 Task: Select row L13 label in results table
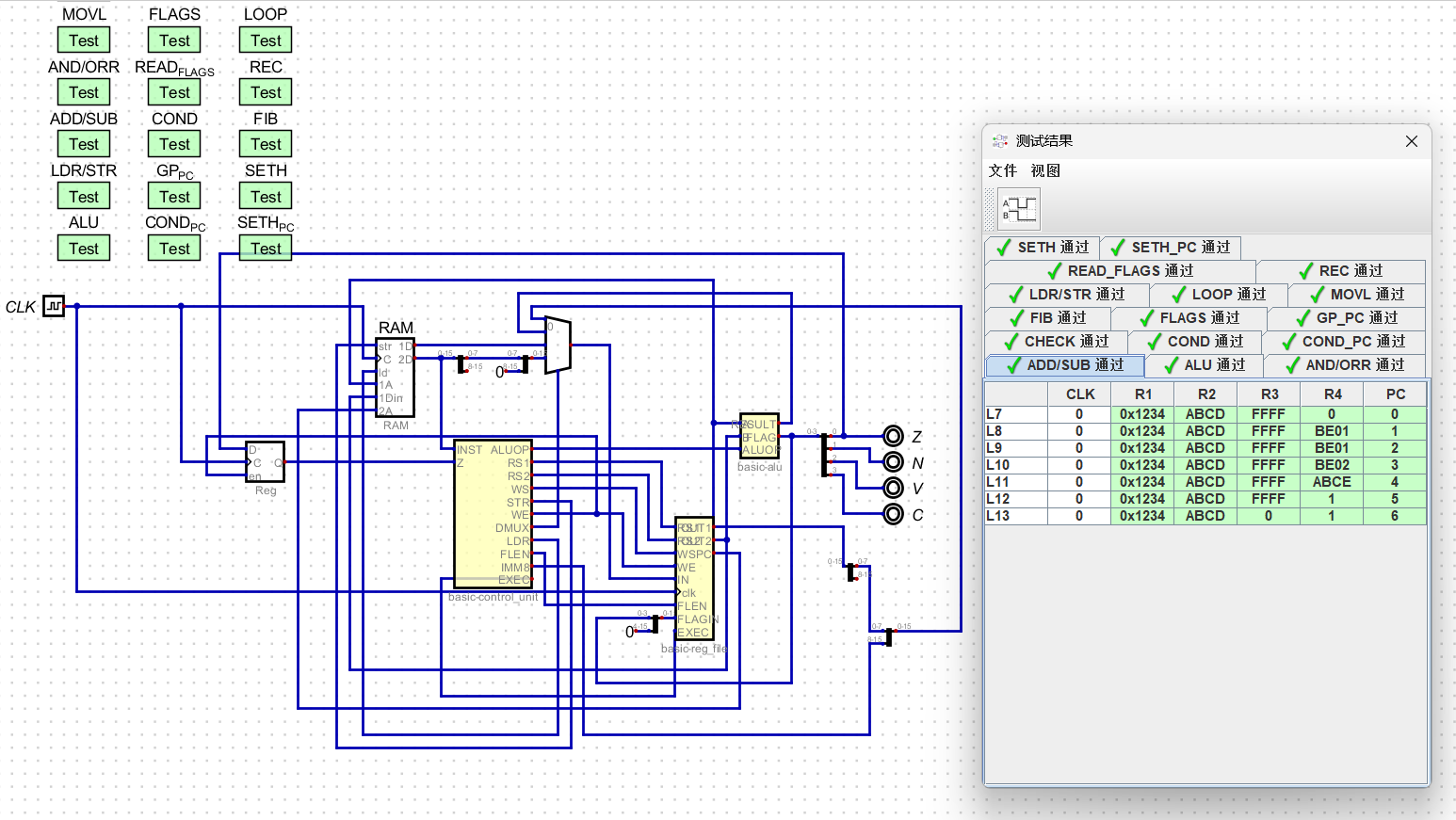[1015, 516]
